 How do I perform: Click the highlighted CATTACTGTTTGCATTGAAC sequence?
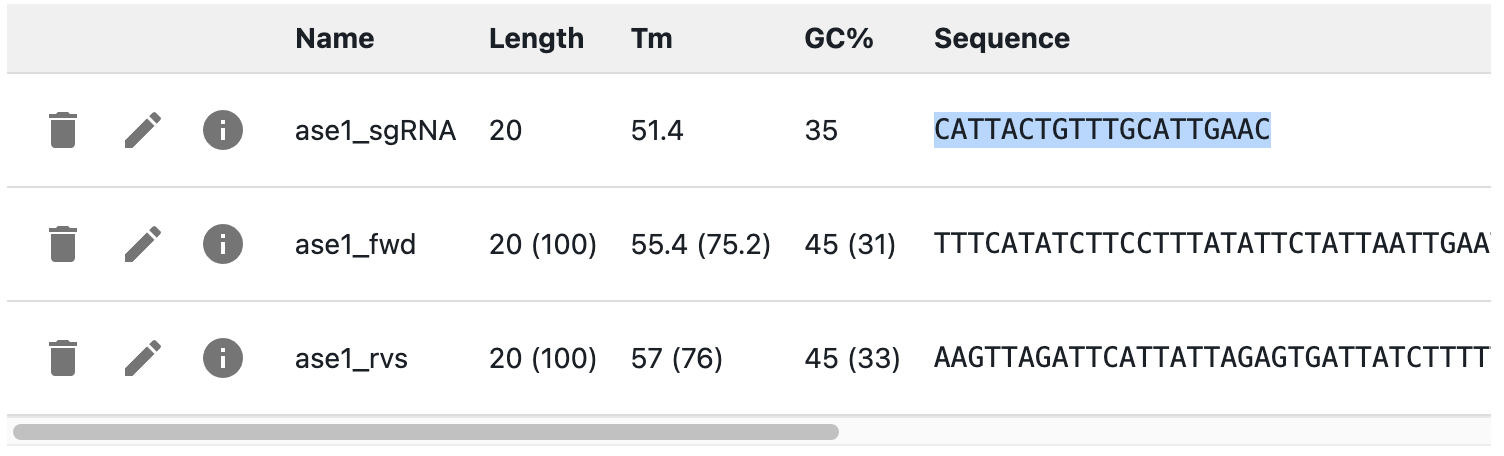1102,130
